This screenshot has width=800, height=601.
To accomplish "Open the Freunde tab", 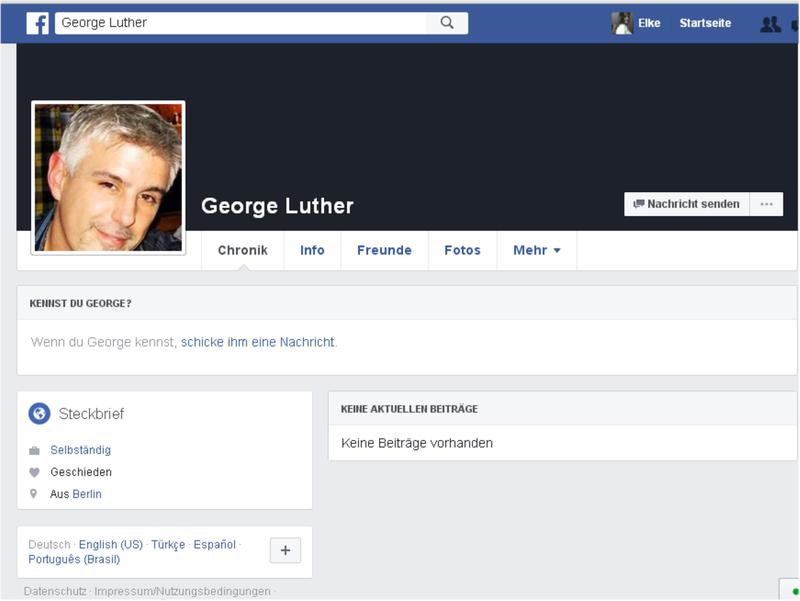I will [384, 250].
